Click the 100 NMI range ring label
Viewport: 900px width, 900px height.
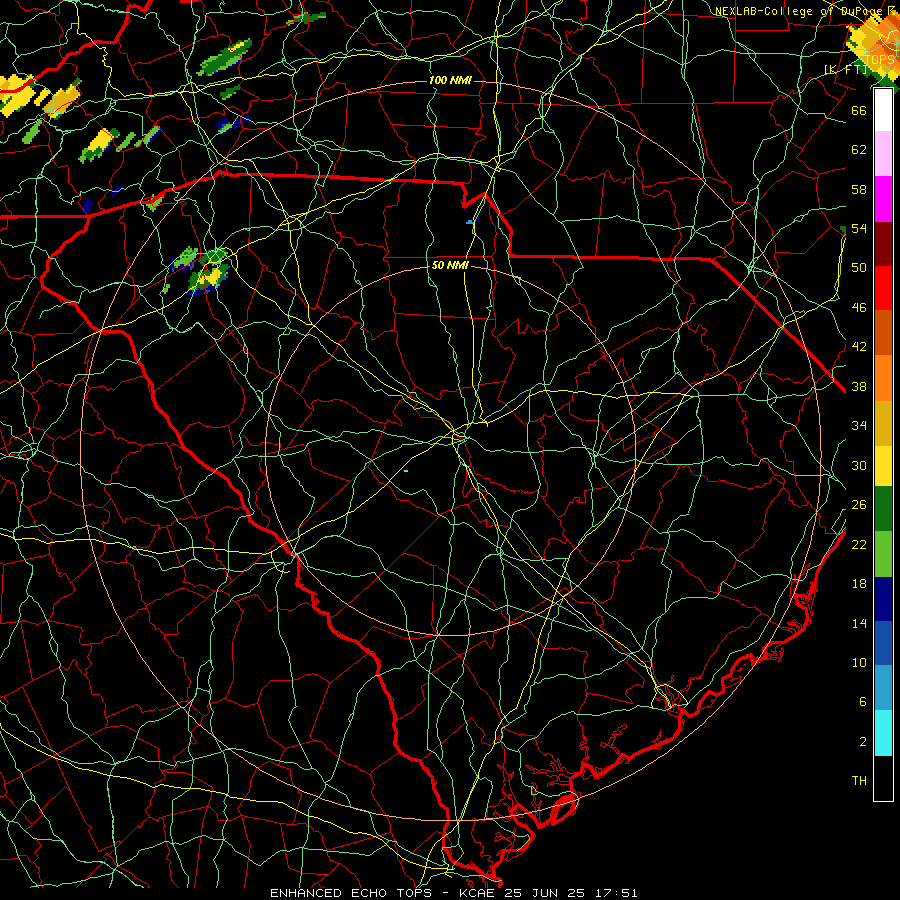[x=450, y=80]
